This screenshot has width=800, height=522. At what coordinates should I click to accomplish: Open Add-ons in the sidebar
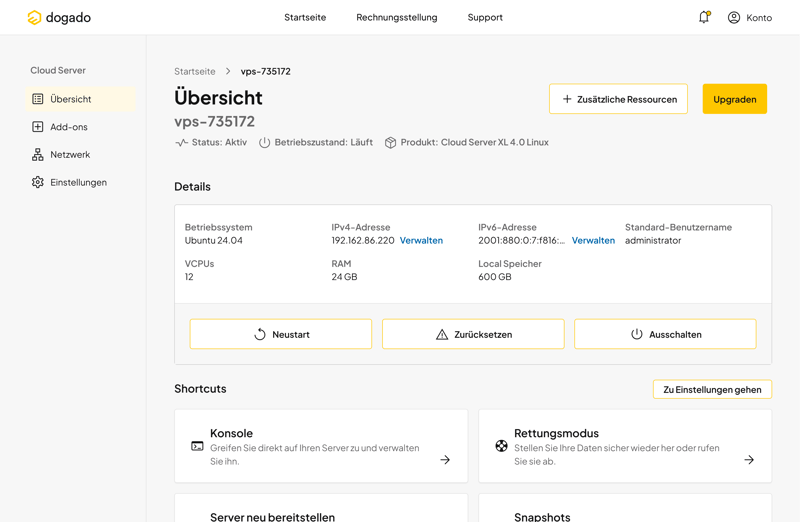(68, 127)
